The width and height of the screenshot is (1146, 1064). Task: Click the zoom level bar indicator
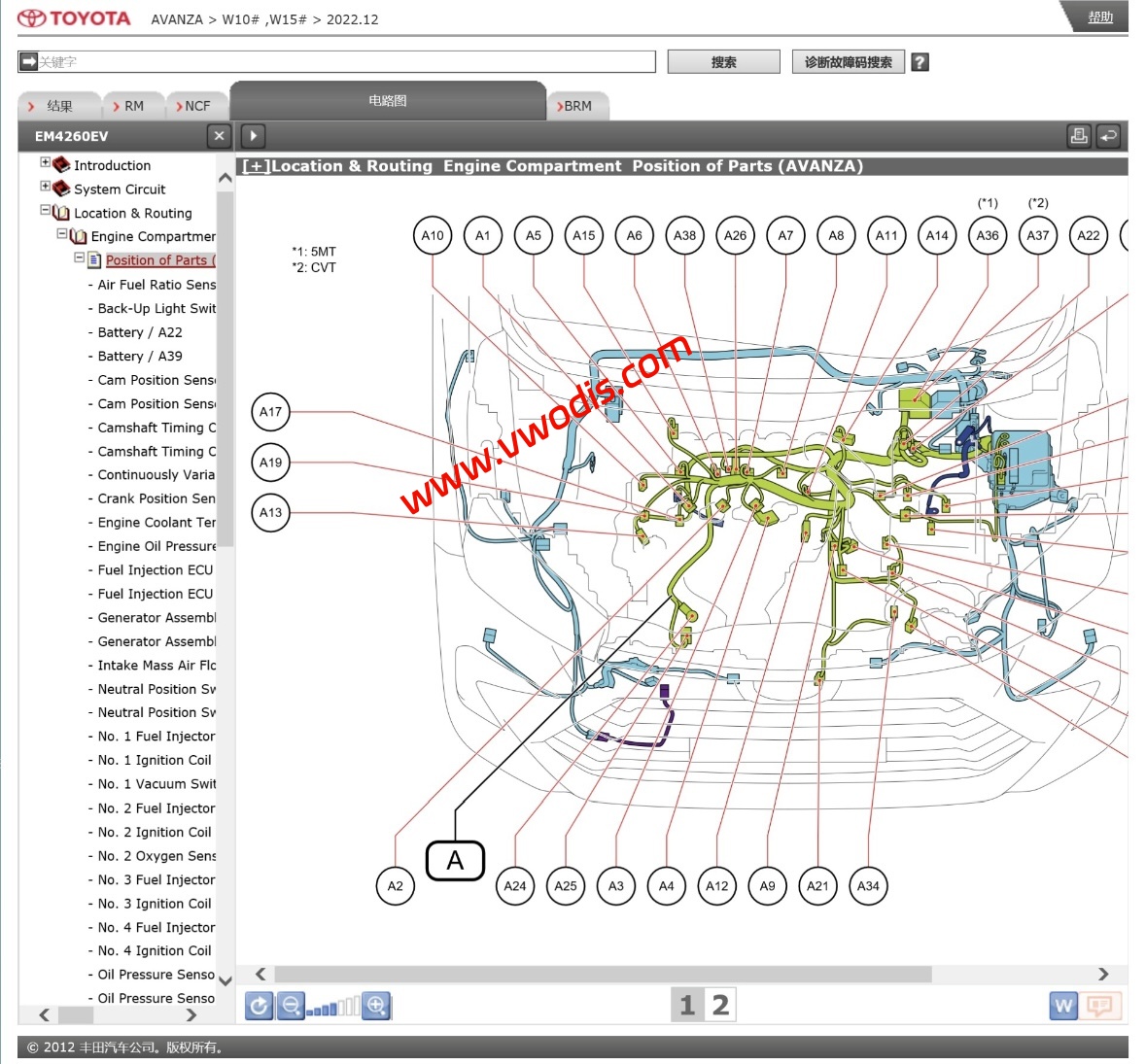[333, 1008]
